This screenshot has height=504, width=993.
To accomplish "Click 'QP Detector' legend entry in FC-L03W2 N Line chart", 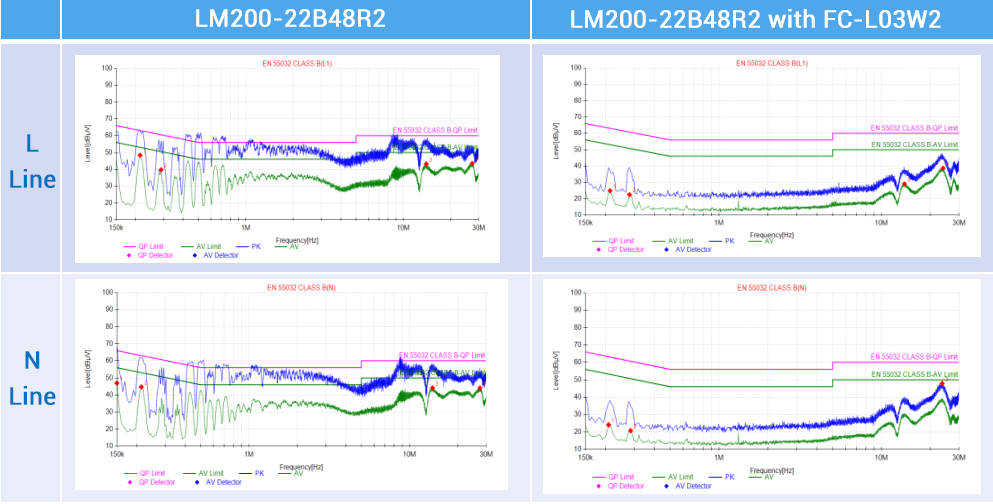I will click(618, 486).
